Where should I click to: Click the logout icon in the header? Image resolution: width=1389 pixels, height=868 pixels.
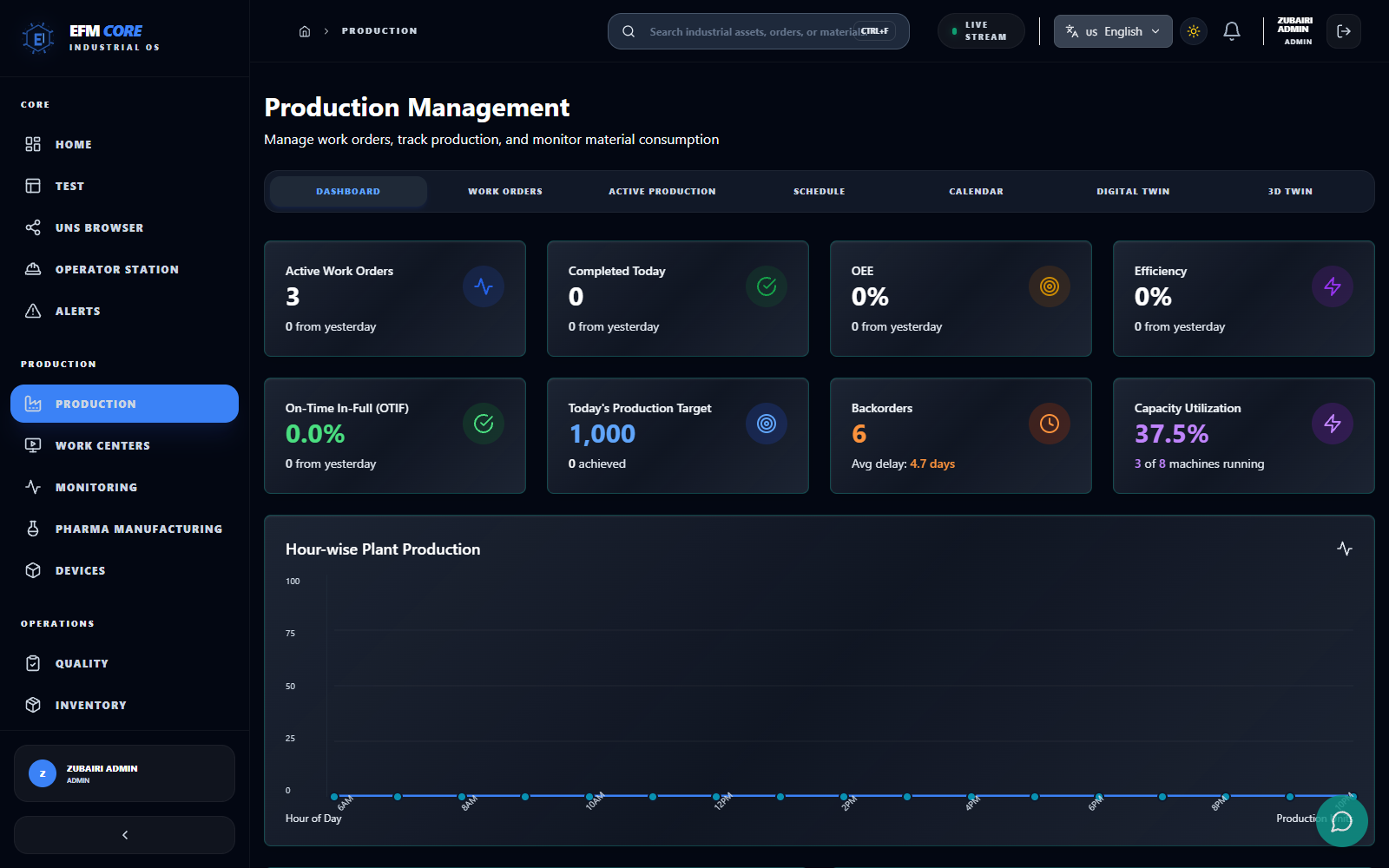coord(1343,31)
